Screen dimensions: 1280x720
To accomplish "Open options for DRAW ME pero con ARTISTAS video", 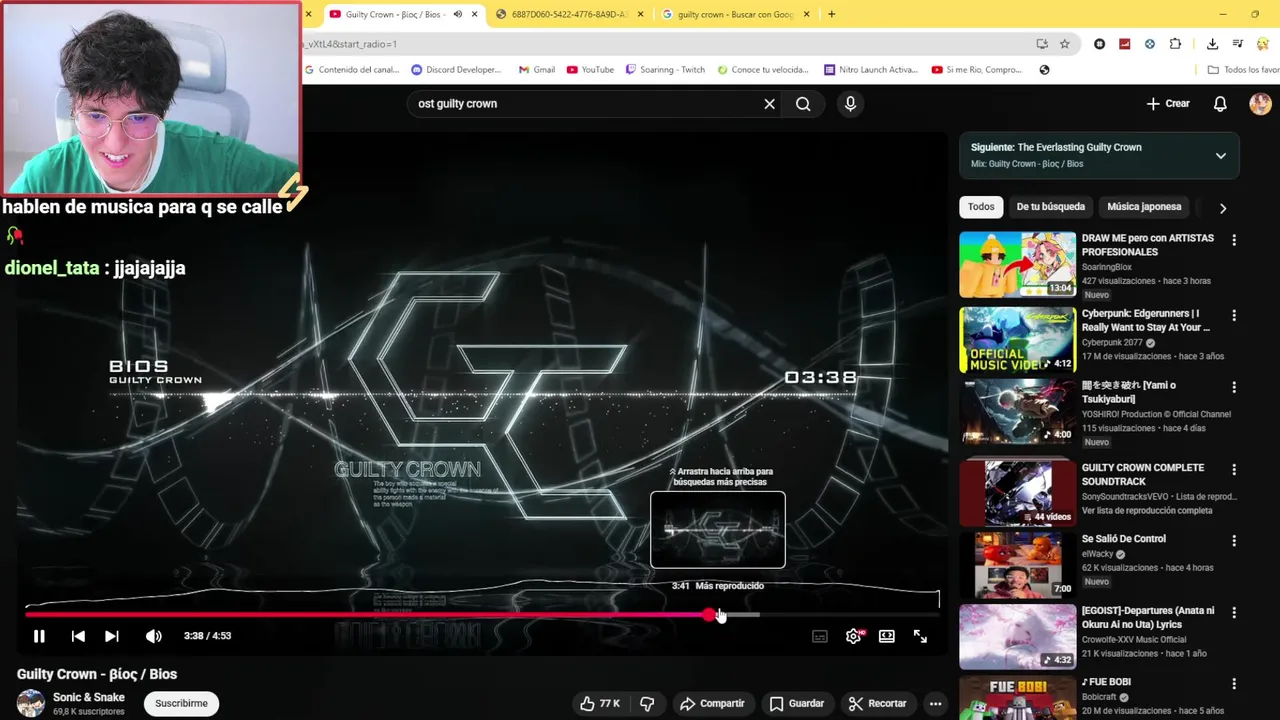I will 1234,240.
